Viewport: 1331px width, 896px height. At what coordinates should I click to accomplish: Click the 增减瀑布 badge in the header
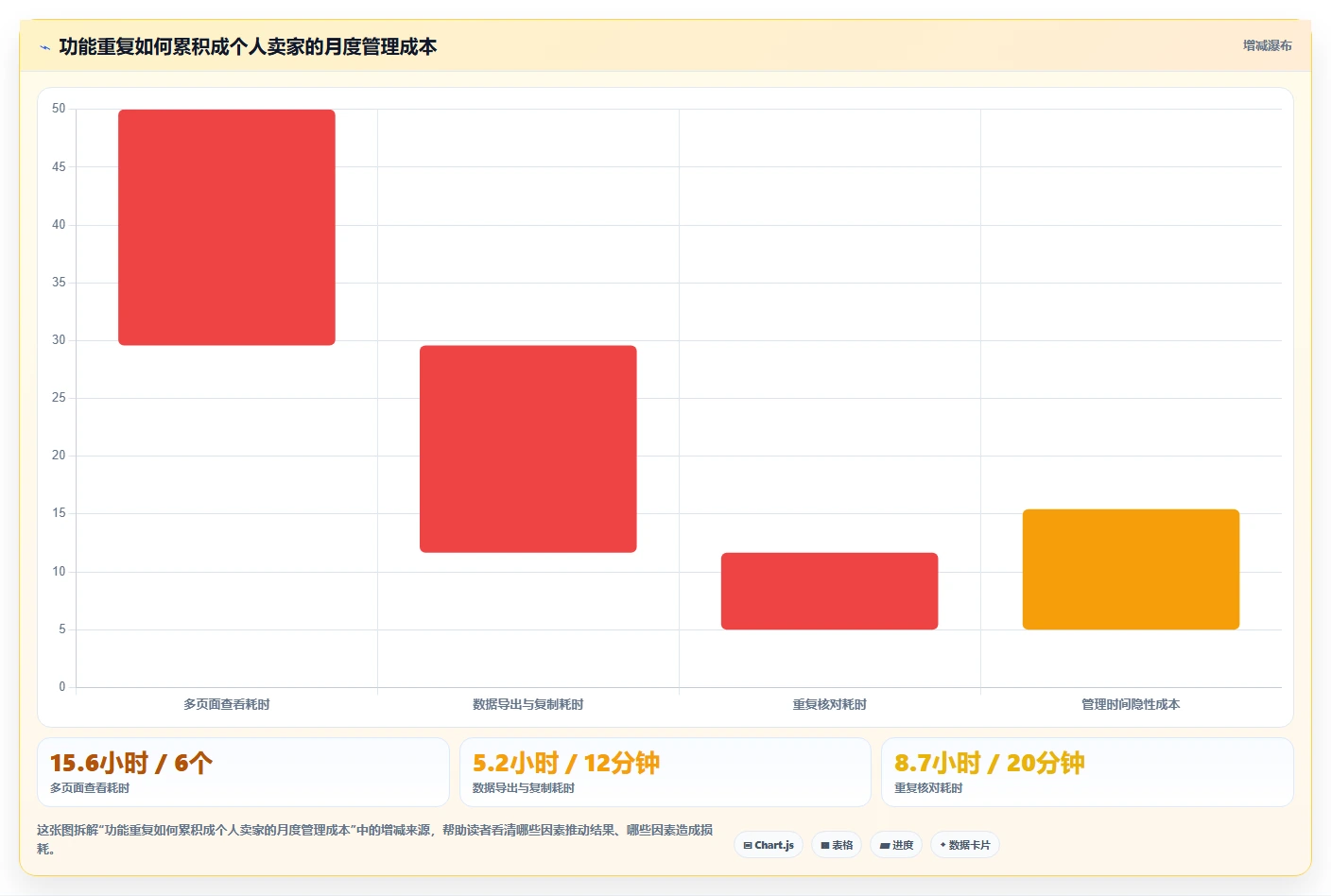(1267, 45)
